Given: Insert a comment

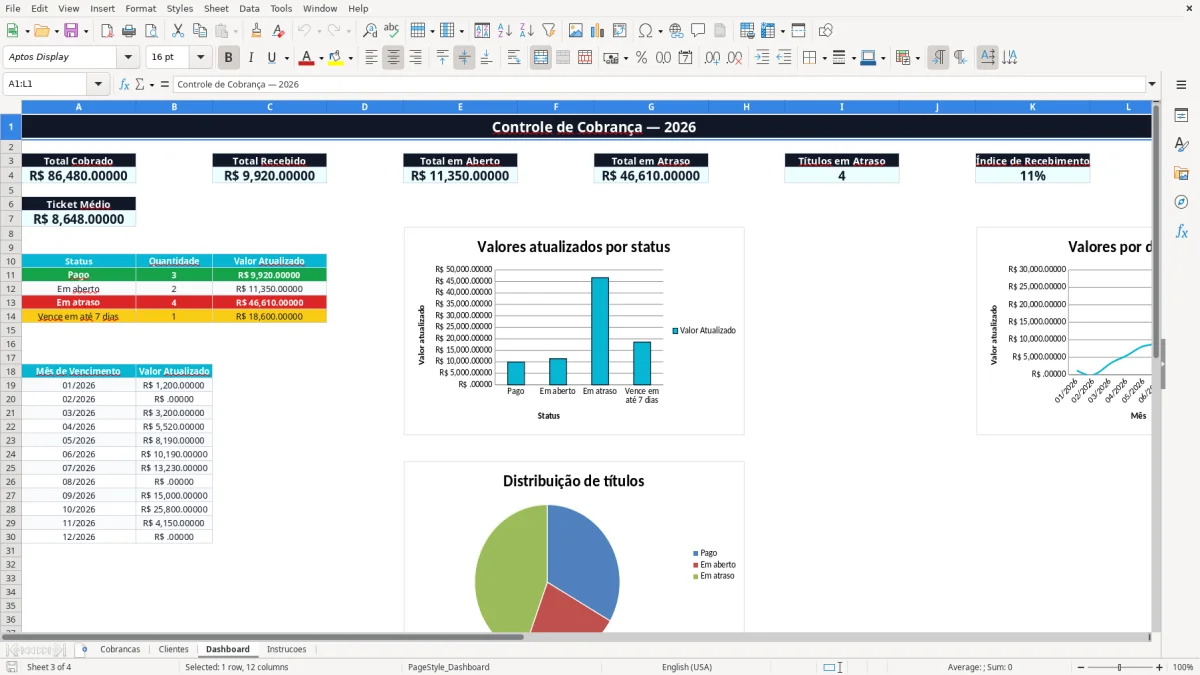Looking at the screenshot, I should pyautogui.click(x=697, y=31).
